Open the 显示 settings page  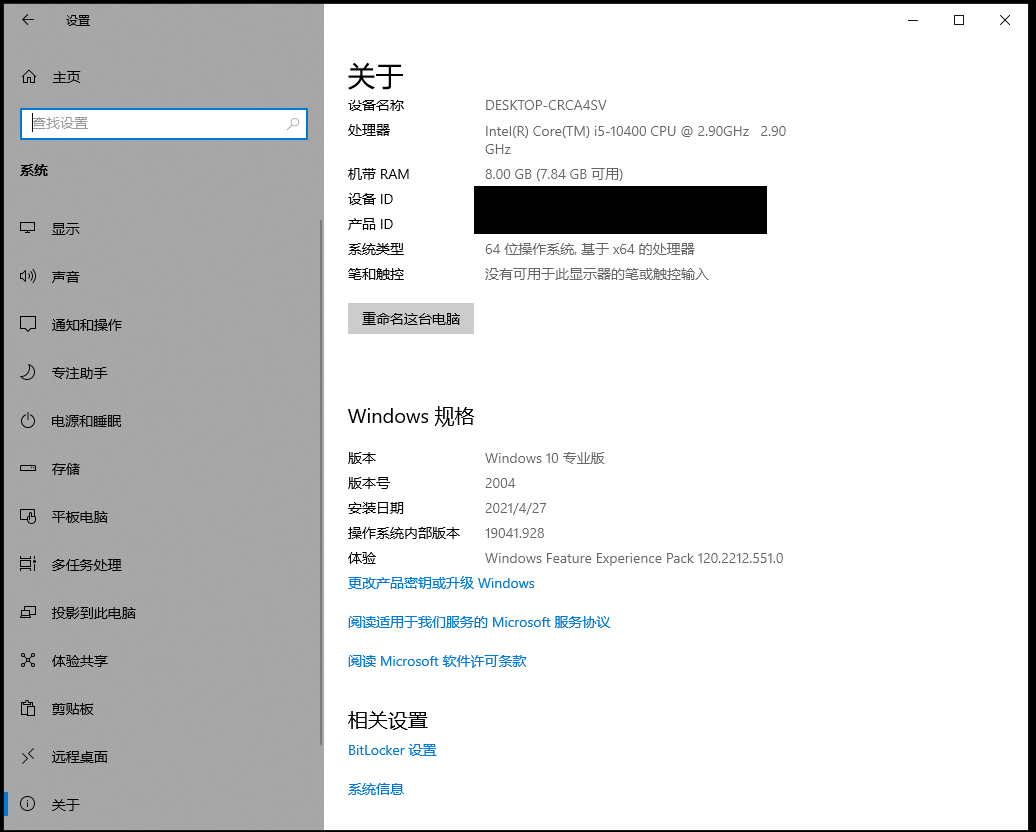(x=163, y=229)
